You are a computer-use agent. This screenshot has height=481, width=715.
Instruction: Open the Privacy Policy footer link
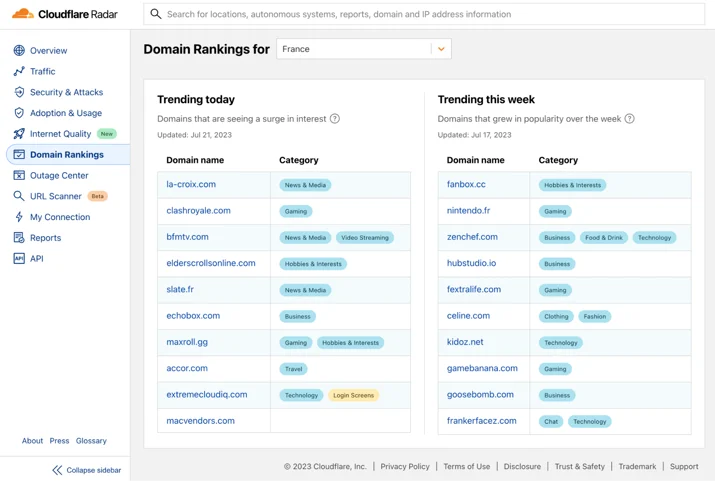click(x=405, y=466)
